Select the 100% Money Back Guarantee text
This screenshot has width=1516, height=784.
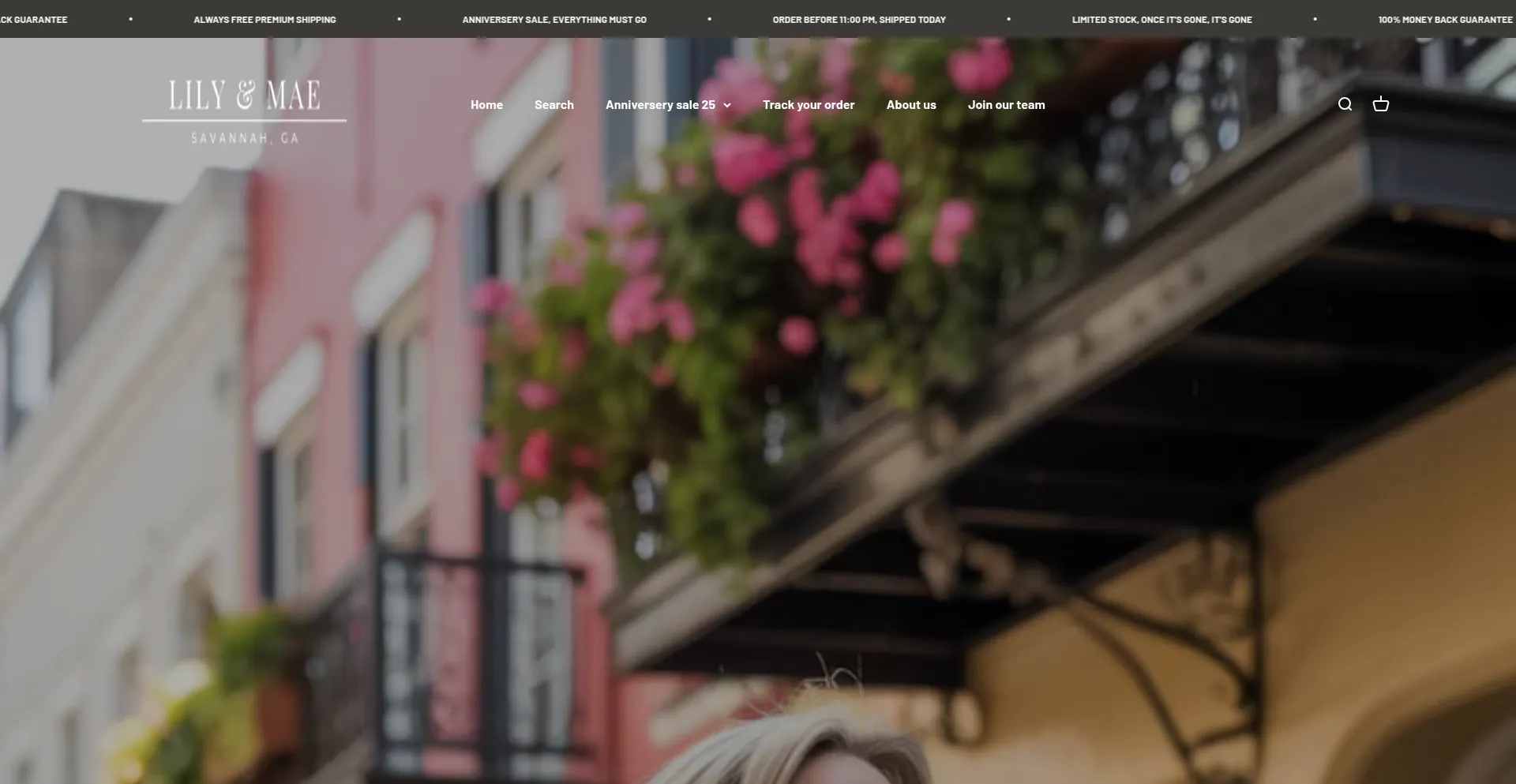[x=1445, y=20]
